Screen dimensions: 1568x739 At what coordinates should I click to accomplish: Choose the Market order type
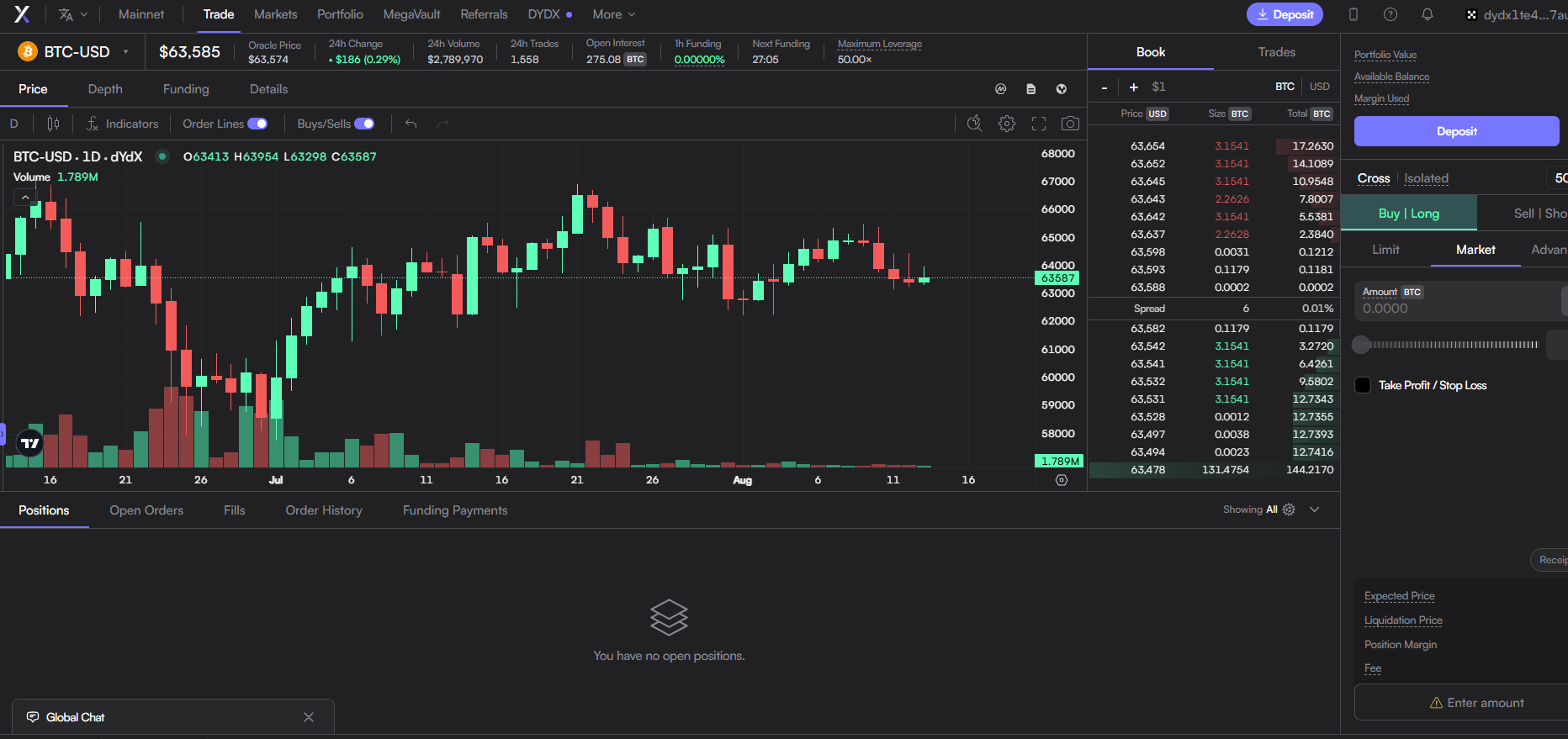tap(1476, 250)
